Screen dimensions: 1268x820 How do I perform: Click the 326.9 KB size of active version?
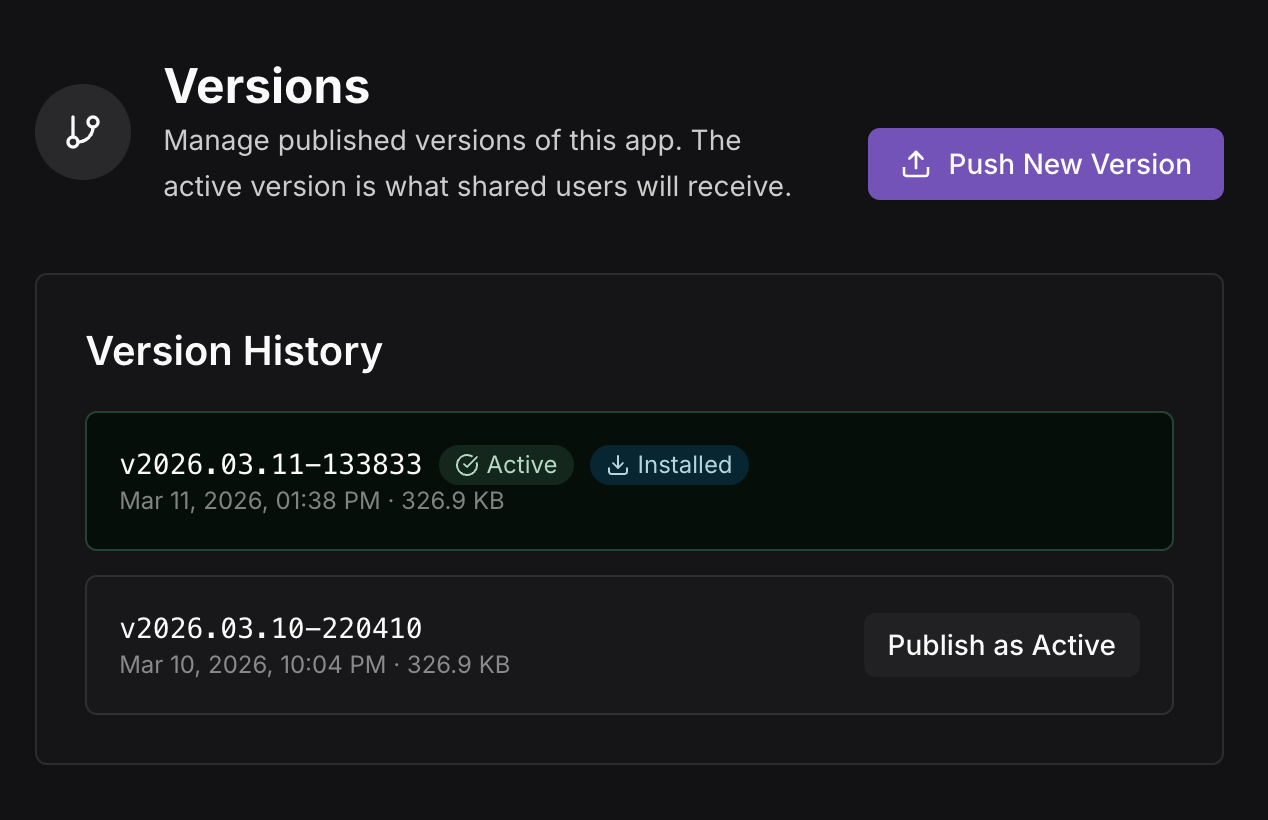[x=453, y=500]
